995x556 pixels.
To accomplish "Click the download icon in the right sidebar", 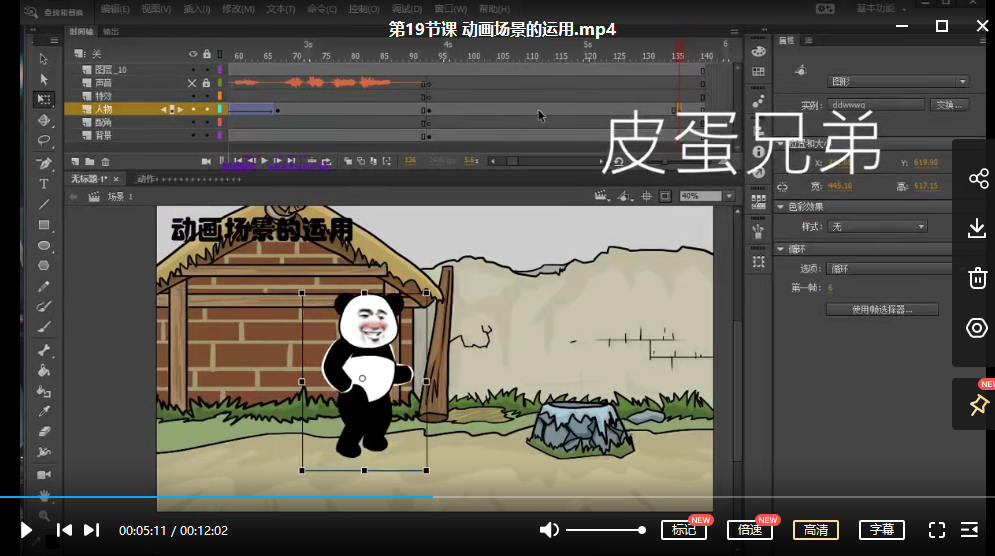I will click(978, 229).
